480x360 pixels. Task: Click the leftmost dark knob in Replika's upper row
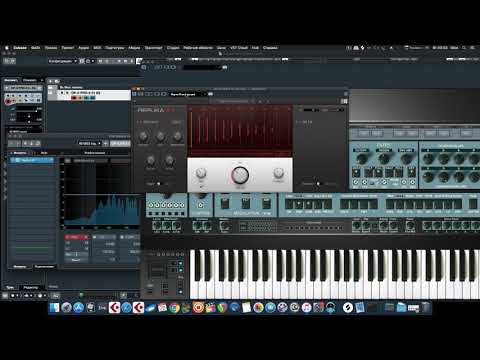[143, 136]
